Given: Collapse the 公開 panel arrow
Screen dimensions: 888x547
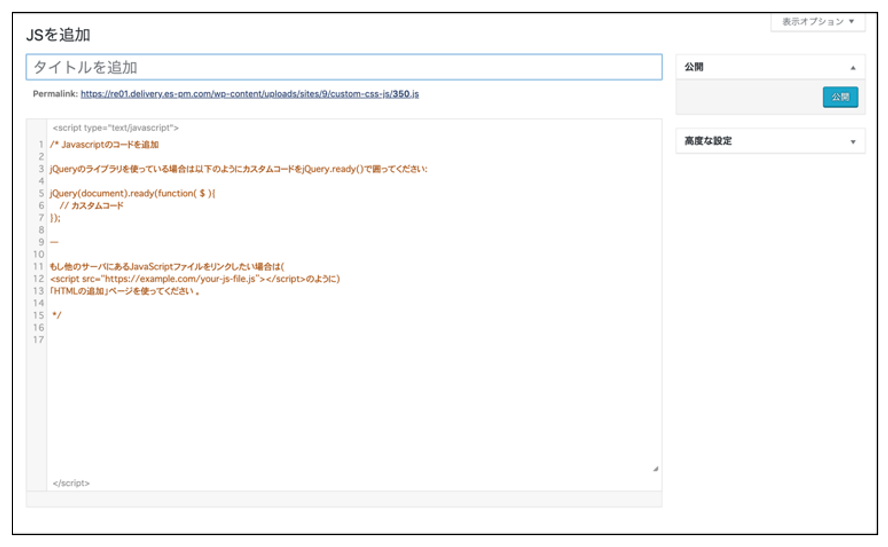Looking at the screenshot, I should tap(853, 68).
